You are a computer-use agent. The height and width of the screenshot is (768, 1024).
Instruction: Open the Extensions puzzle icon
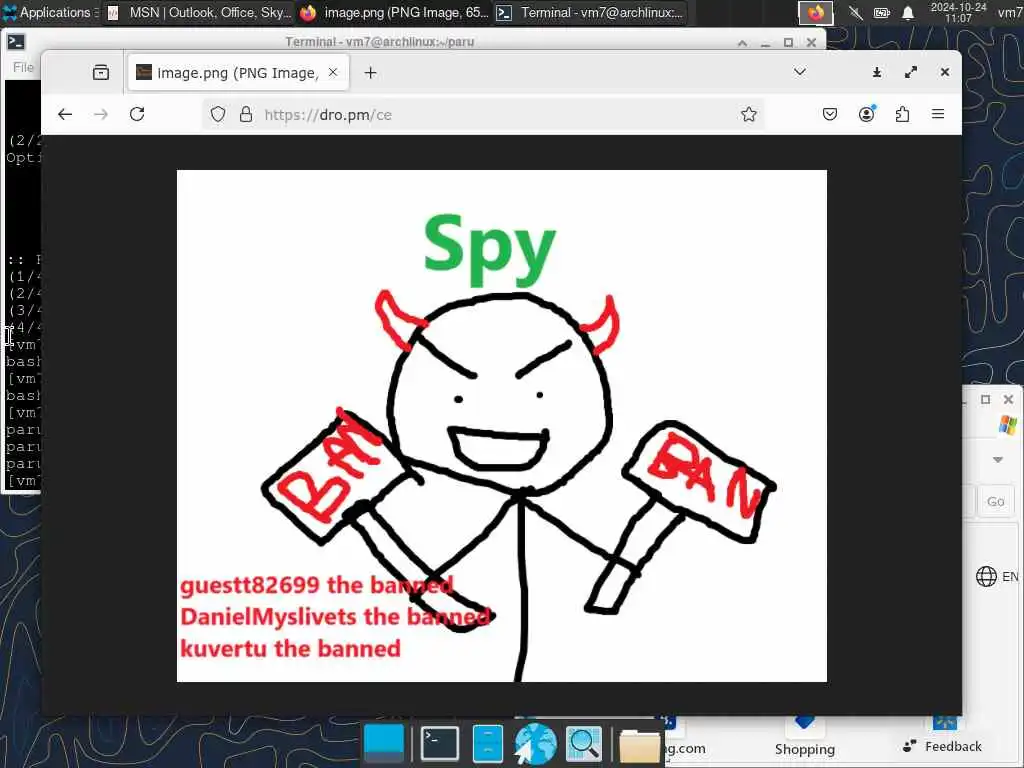(903, 115)
